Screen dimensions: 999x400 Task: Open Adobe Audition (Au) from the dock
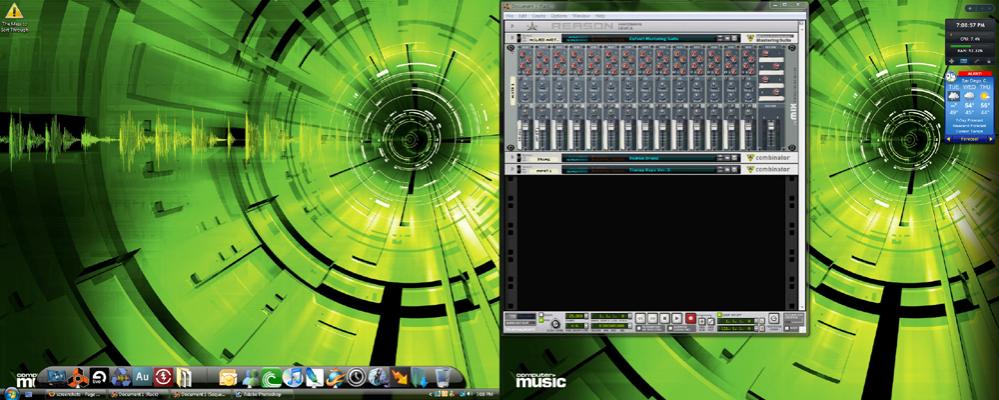[x=142, y=378]
